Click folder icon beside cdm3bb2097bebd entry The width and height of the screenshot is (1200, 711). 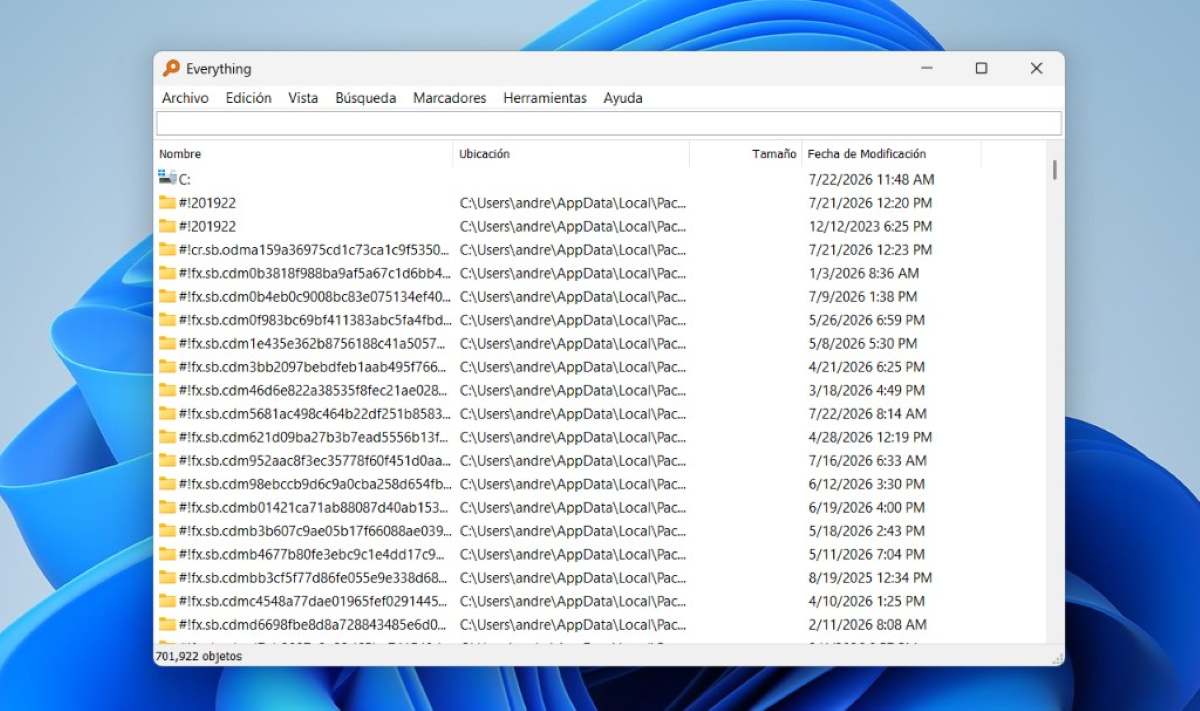167,367
